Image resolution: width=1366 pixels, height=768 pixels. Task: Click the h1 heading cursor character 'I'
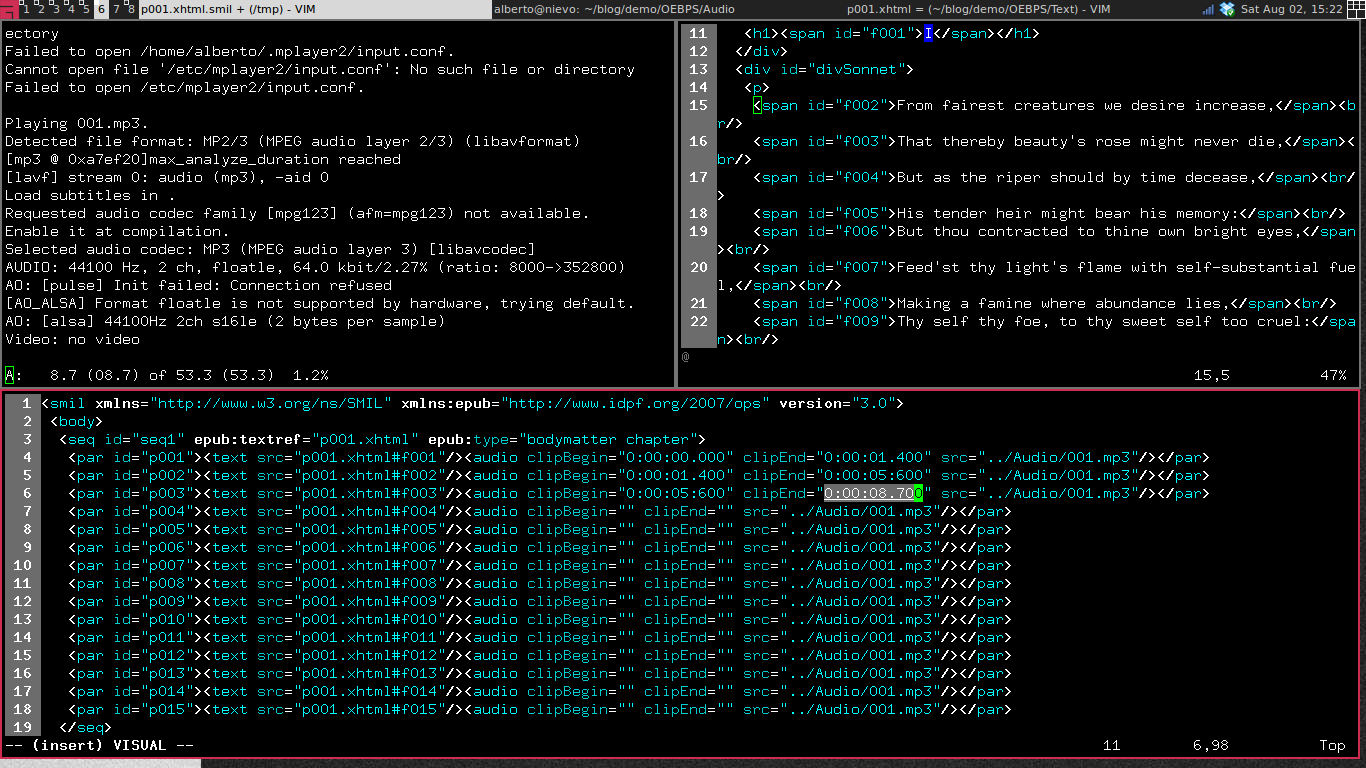point(927,33)
